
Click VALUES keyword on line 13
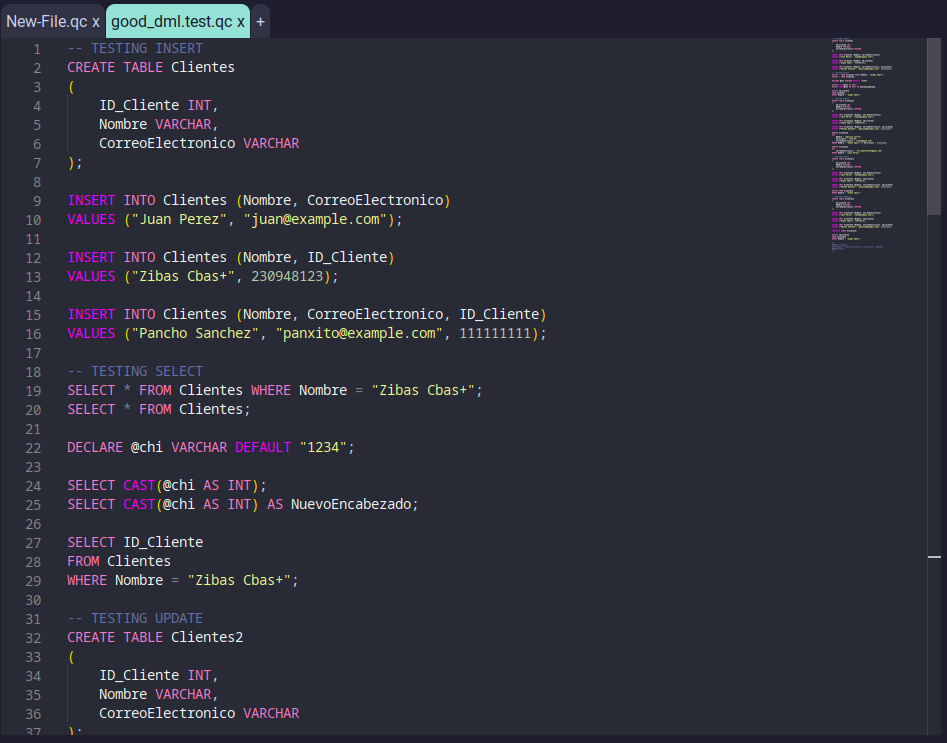[x=91, y=276]
